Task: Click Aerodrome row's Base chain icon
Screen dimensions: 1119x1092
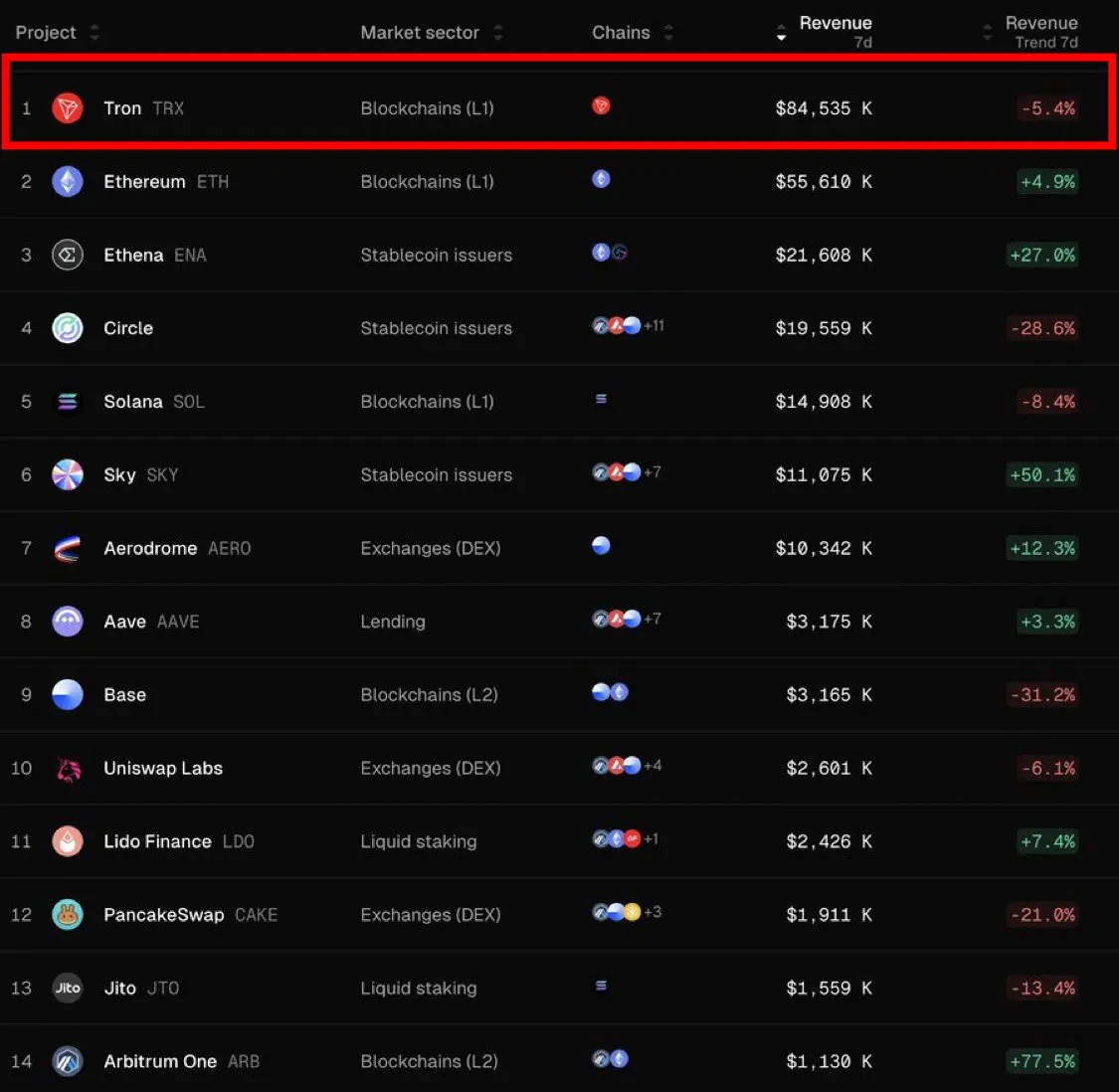Action: [601, 545]
